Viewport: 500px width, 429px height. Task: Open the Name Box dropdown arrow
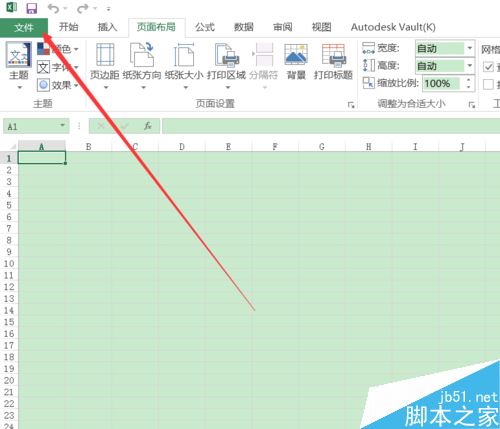[62, 125]
